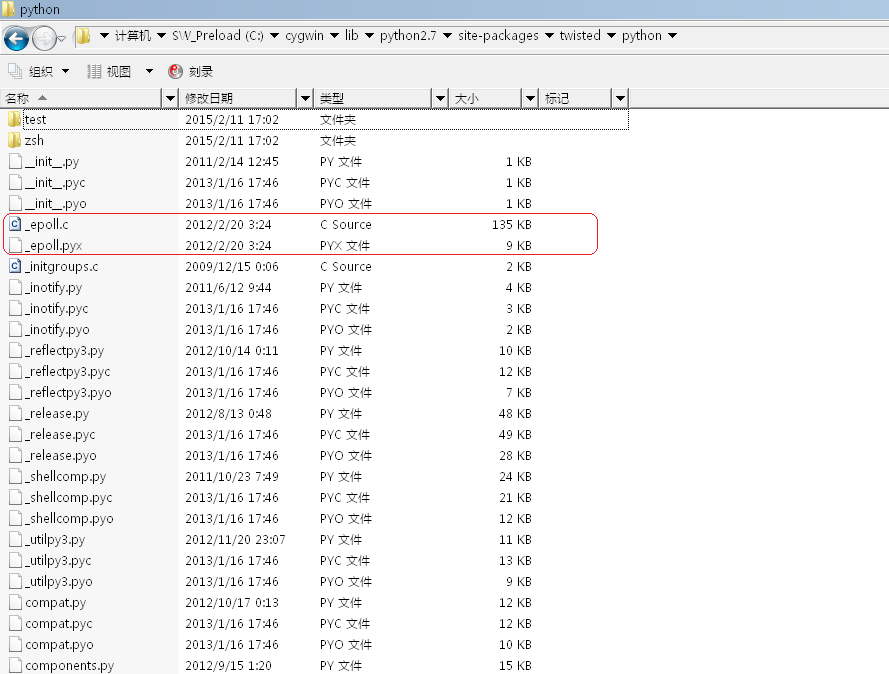Go to twisted folder in breadcrumb path
Viewport: 889px width, 674px height.
(580, 36)
